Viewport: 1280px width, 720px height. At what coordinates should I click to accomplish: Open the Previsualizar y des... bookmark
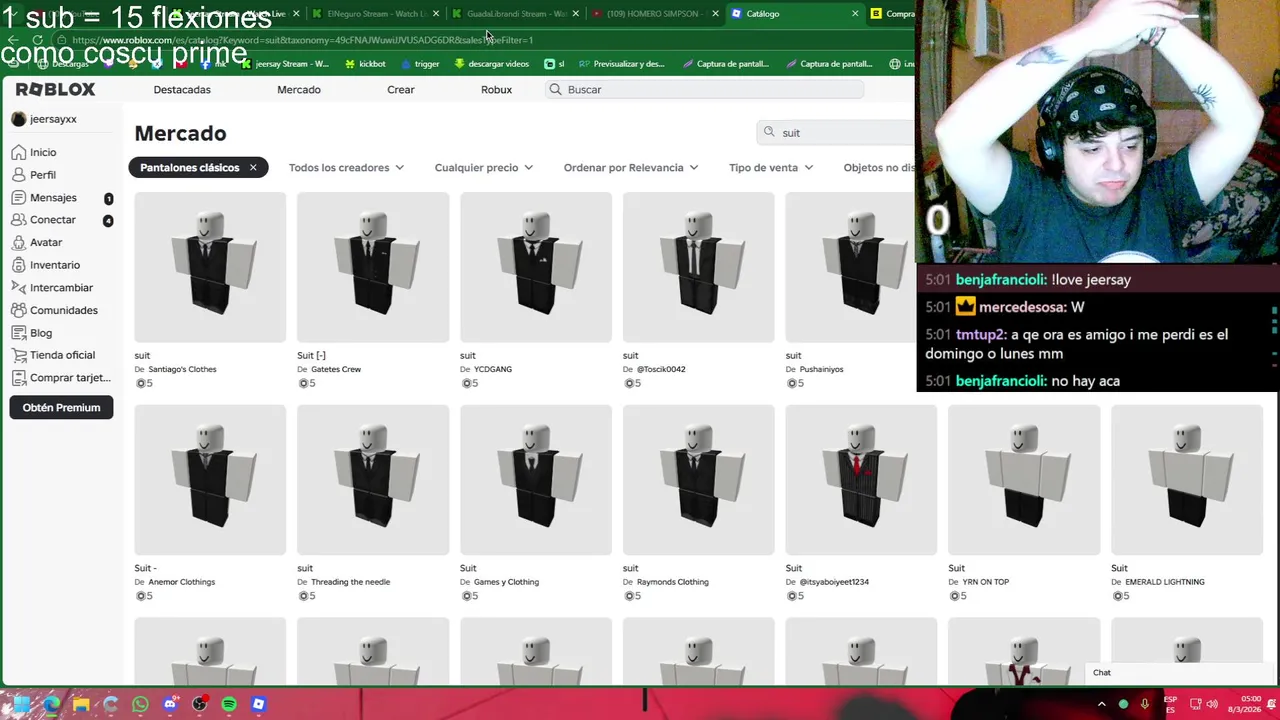click(622, 64)
